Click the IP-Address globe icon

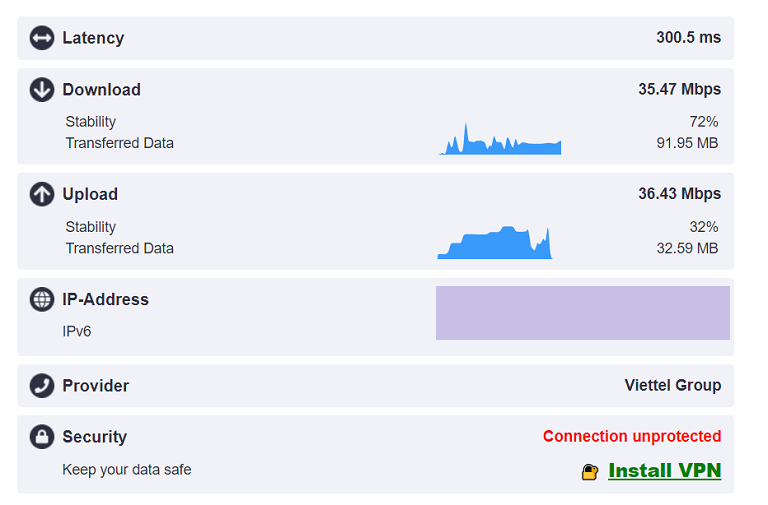(42, 299)
